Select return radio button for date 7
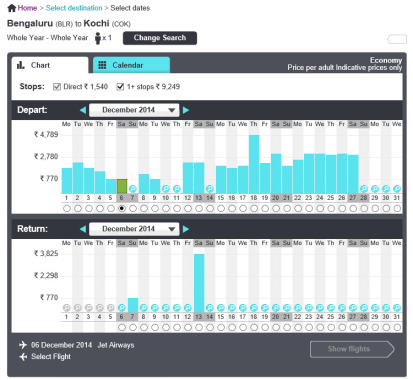413x380 pixels. 133,328
